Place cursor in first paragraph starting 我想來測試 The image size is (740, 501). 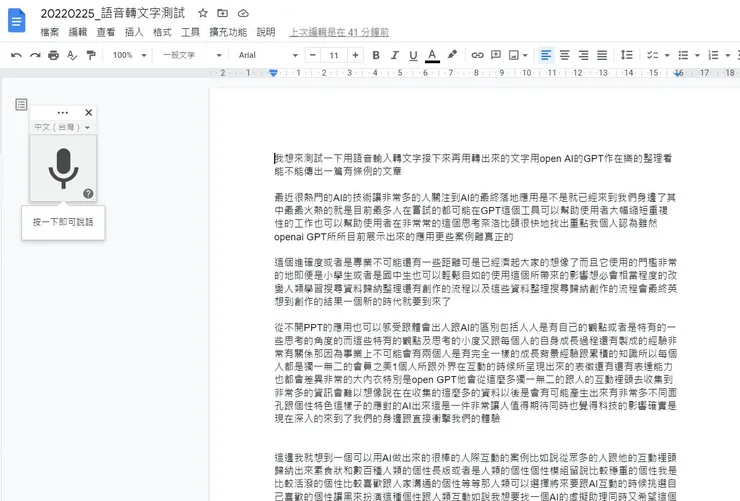coord(473,165)
